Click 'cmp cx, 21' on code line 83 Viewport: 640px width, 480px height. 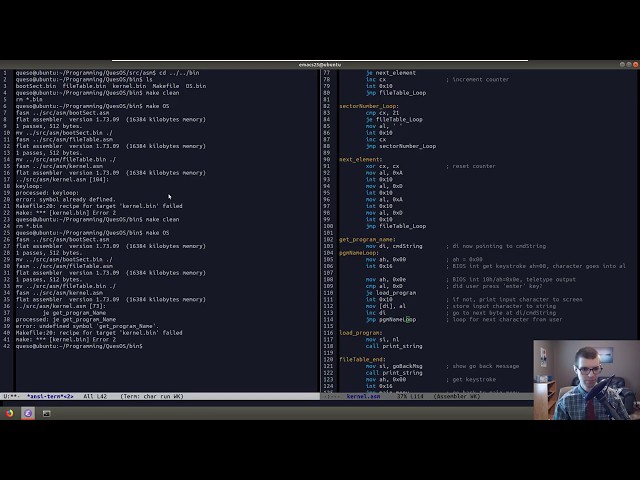tap(382, 113)
